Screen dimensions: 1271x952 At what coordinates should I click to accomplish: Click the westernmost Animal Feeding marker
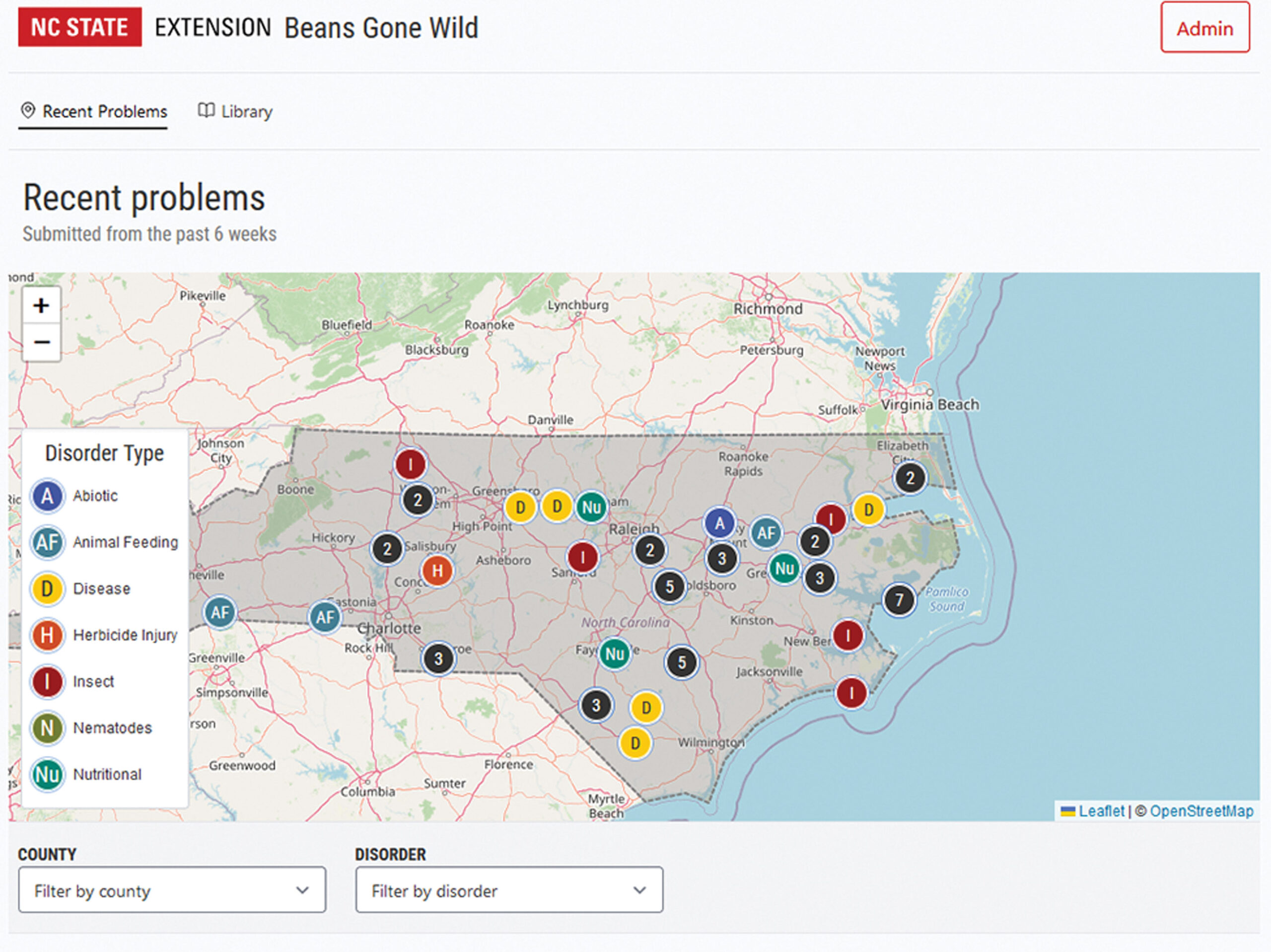click(220, 612)
